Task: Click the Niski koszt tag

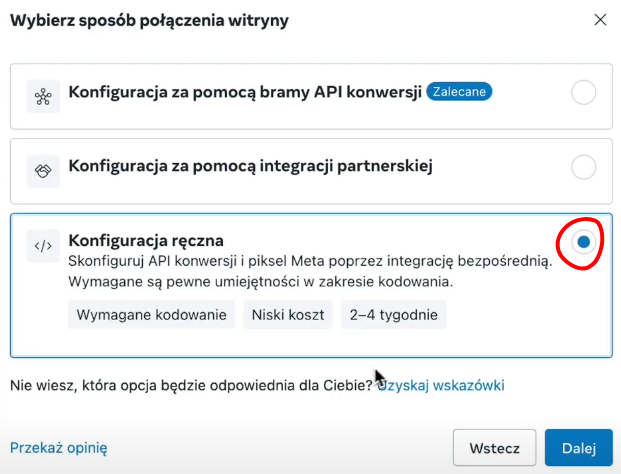Action: [x=288, y=315]
